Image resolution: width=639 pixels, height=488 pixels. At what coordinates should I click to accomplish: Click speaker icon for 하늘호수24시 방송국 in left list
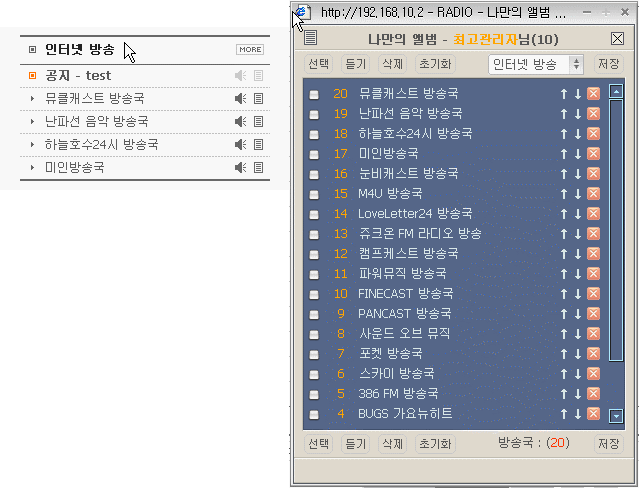point(240,144)
